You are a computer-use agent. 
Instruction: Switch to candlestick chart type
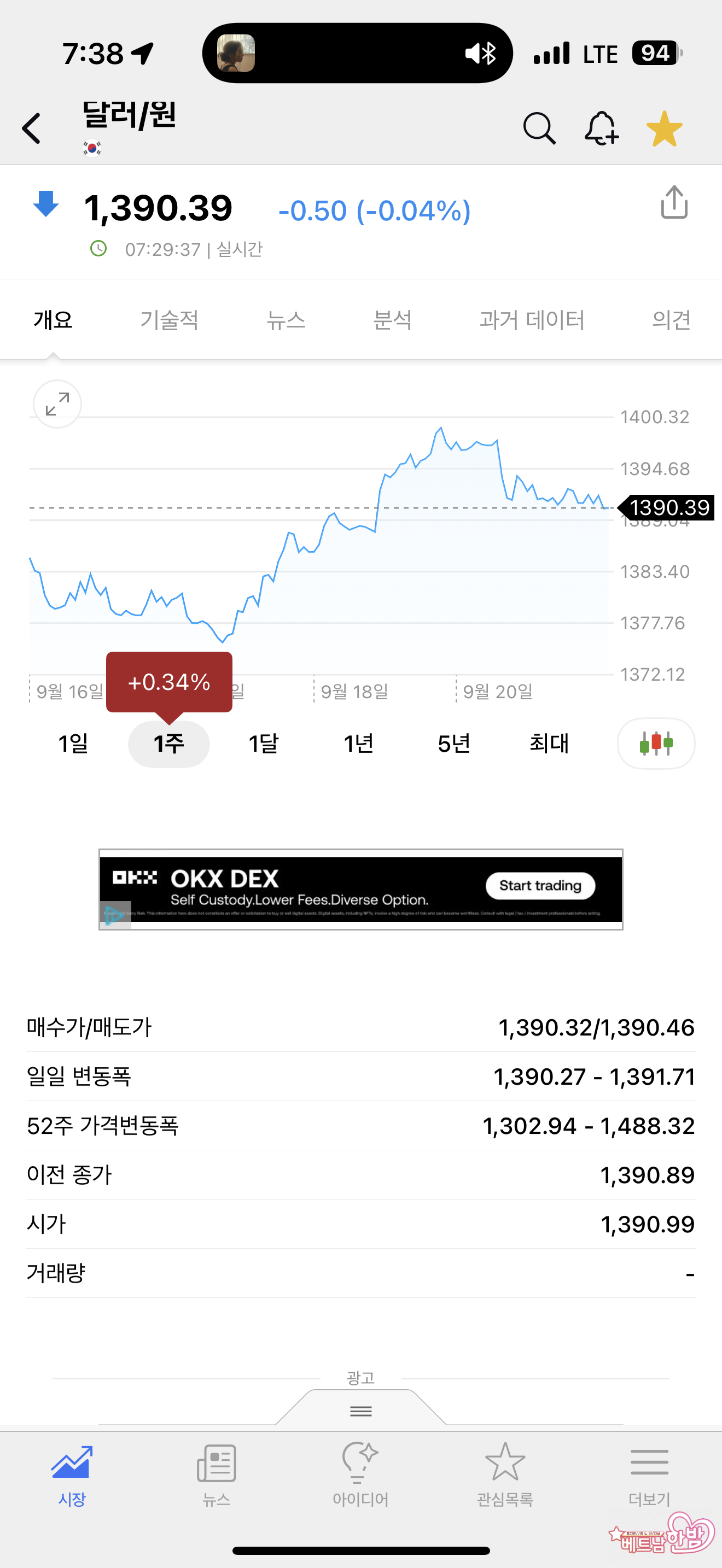656,743
